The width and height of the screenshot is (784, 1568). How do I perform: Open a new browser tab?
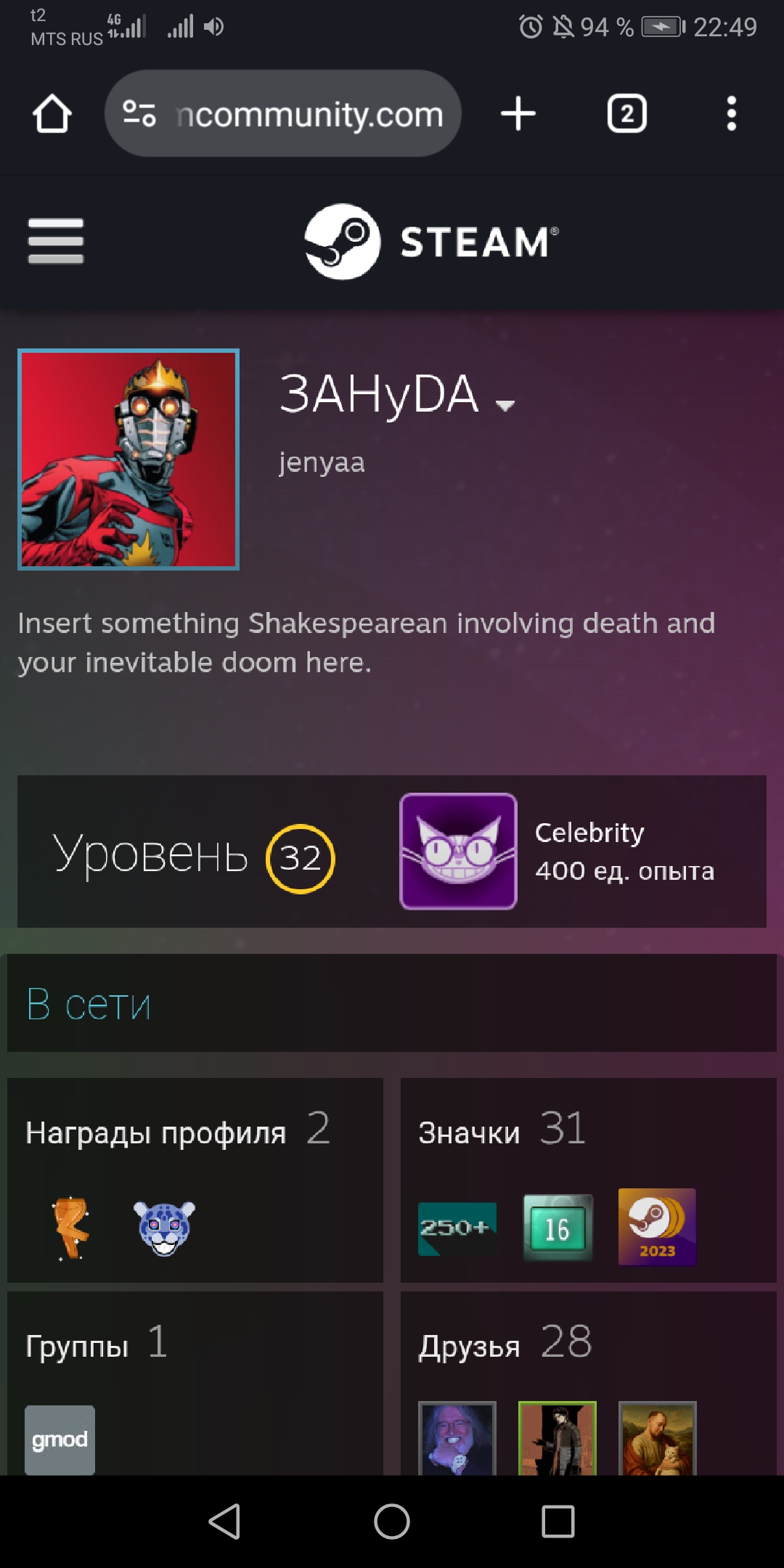[x=518, y=114]
